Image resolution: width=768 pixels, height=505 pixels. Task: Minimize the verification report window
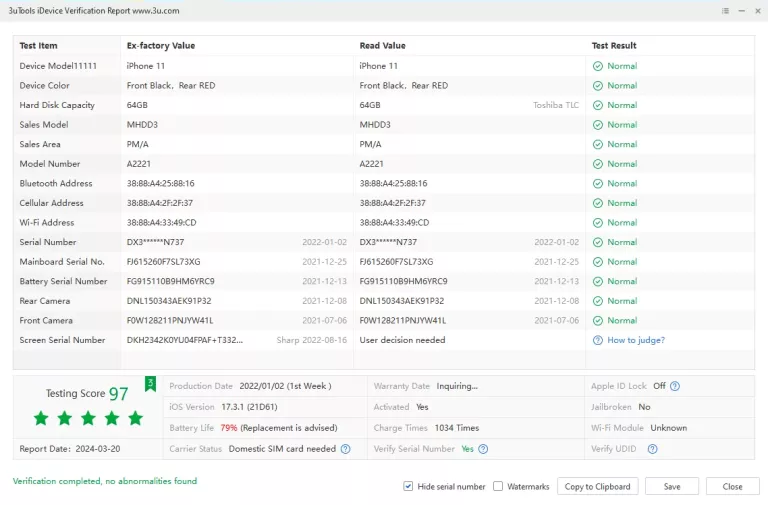(742, 11)
